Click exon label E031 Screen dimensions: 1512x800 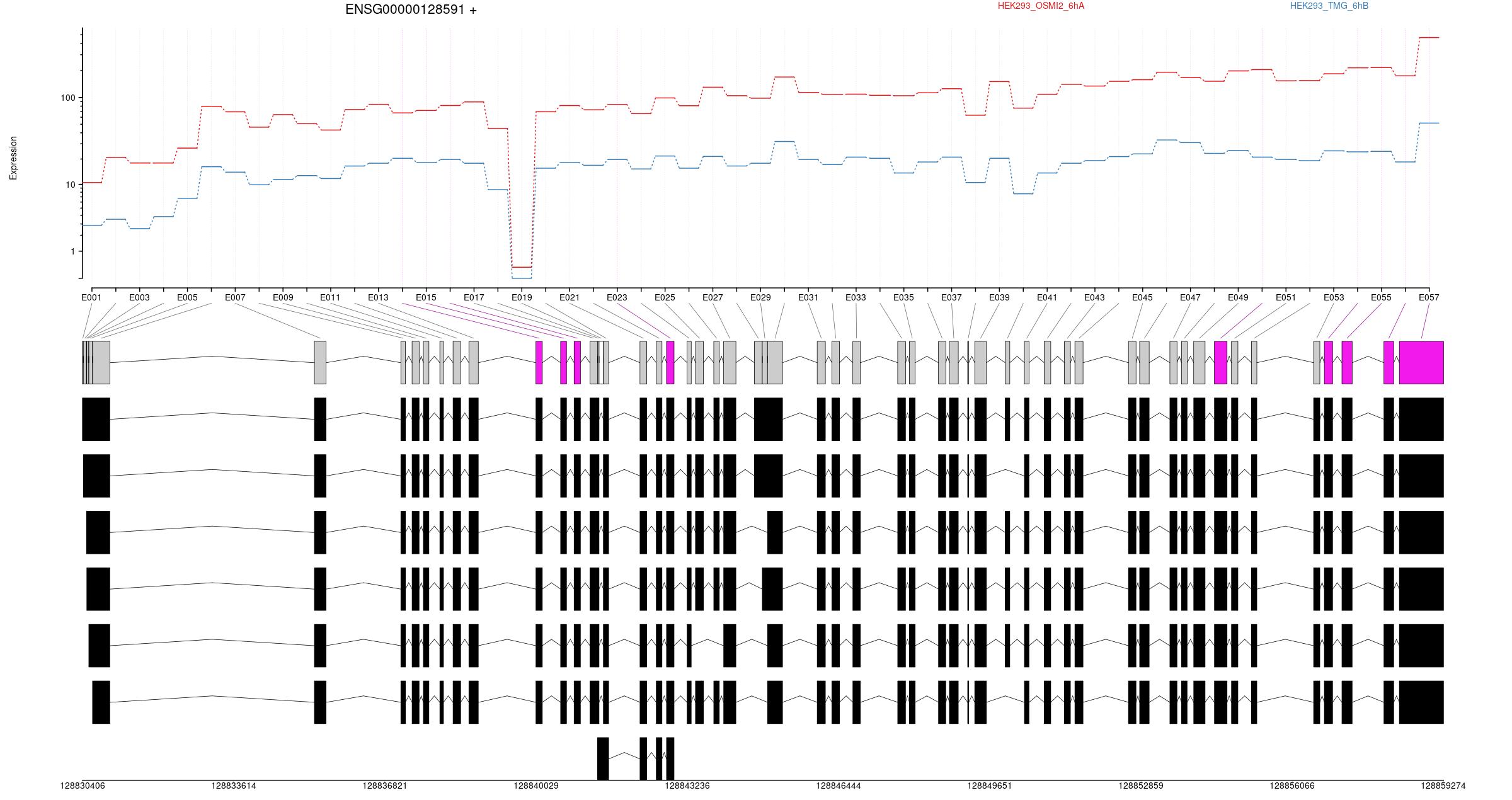808,297
